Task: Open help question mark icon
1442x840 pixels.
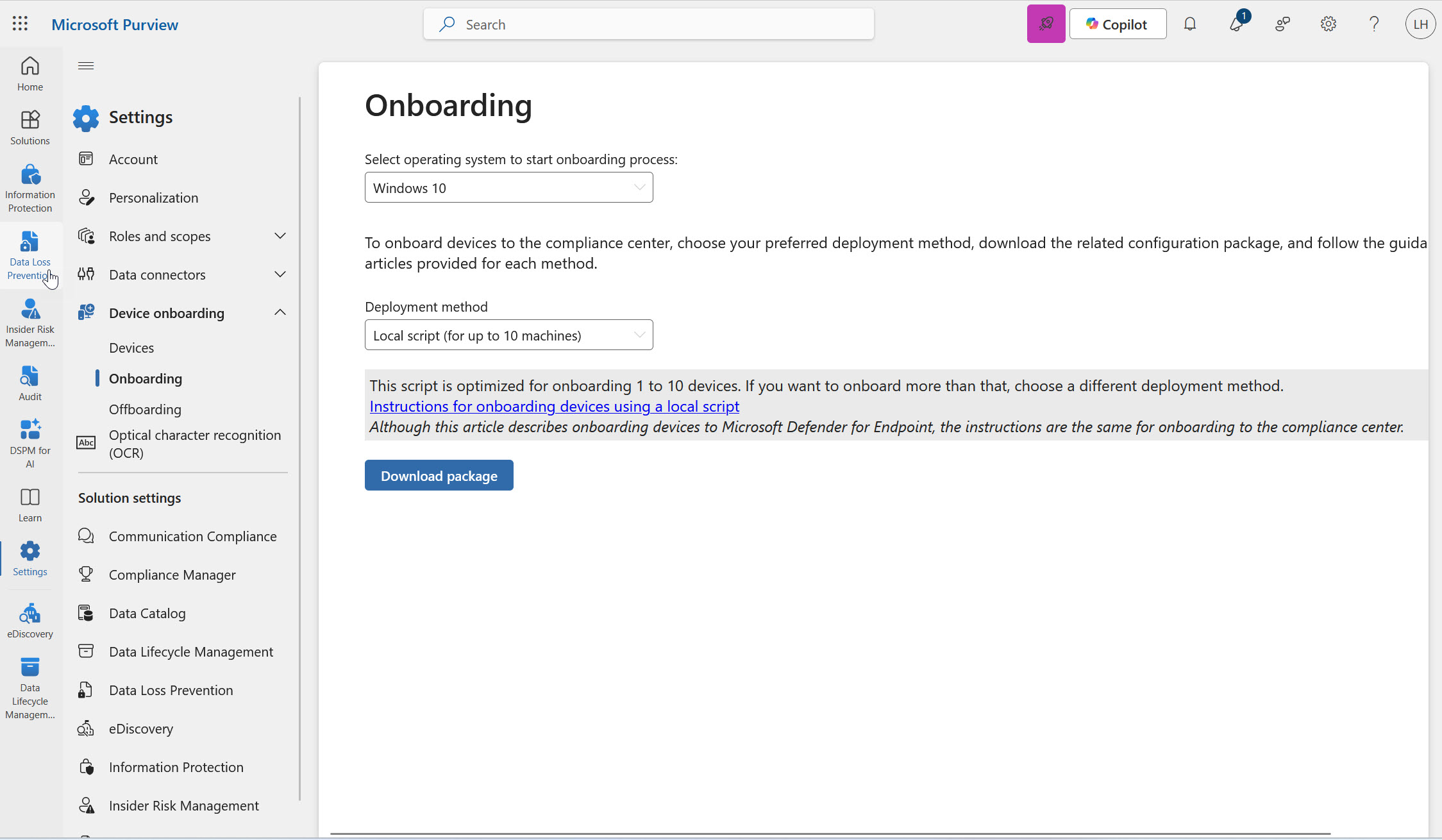Action: (1374, 24)
